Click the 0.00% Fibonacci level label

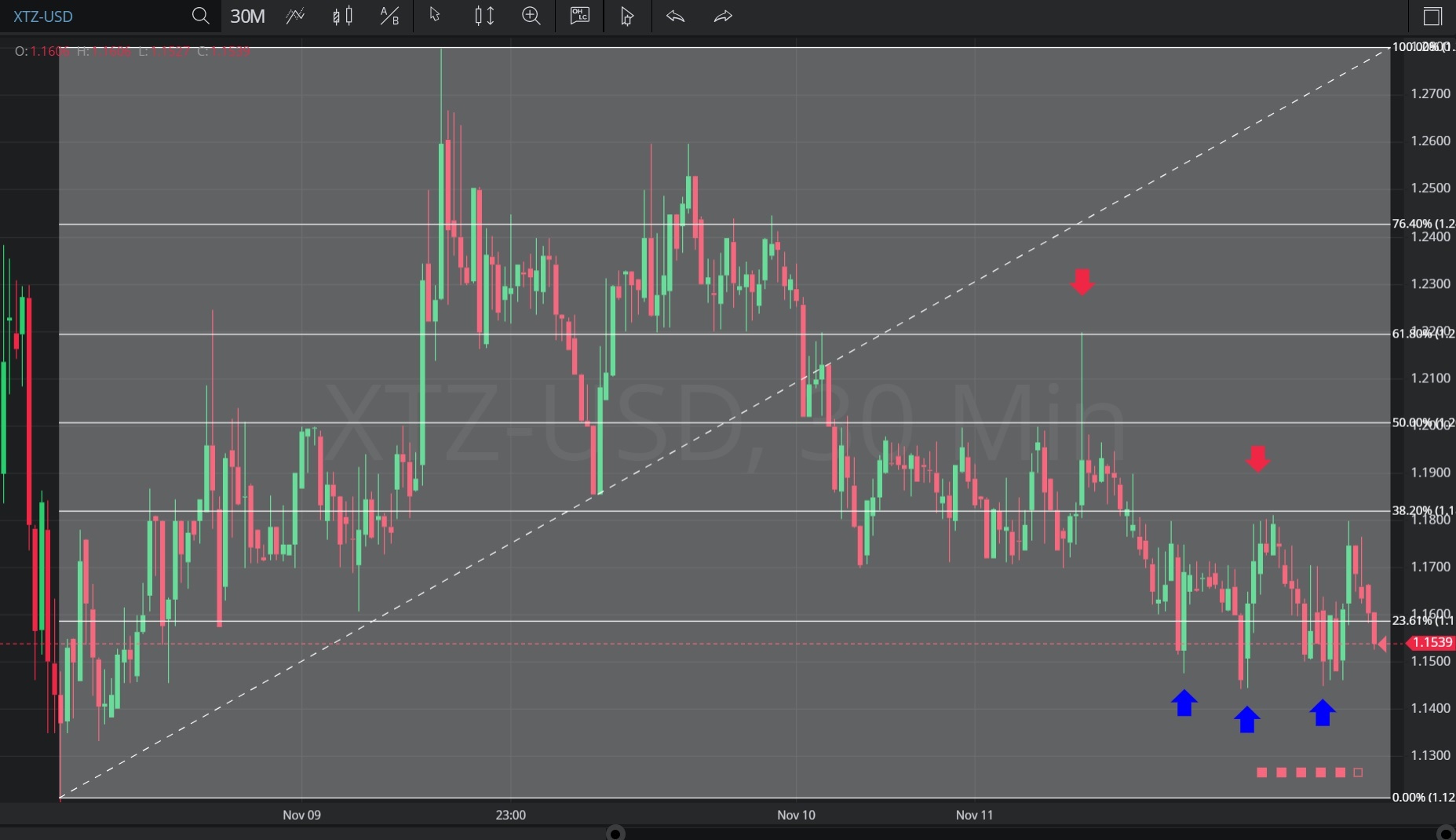tap(1423, 797)
